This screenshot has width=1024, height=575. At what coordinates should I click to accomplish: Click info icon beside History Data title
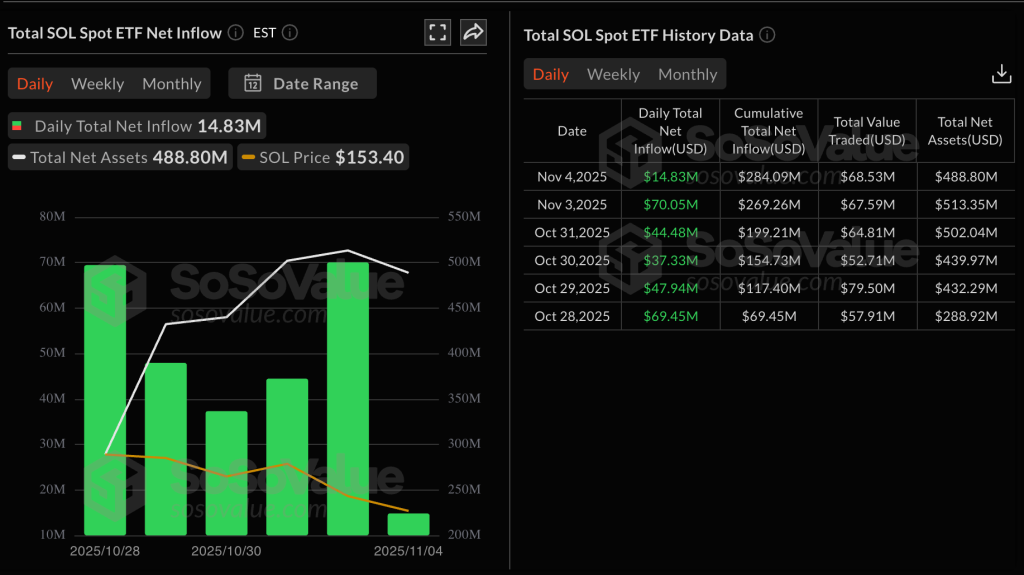coord(767,35)
